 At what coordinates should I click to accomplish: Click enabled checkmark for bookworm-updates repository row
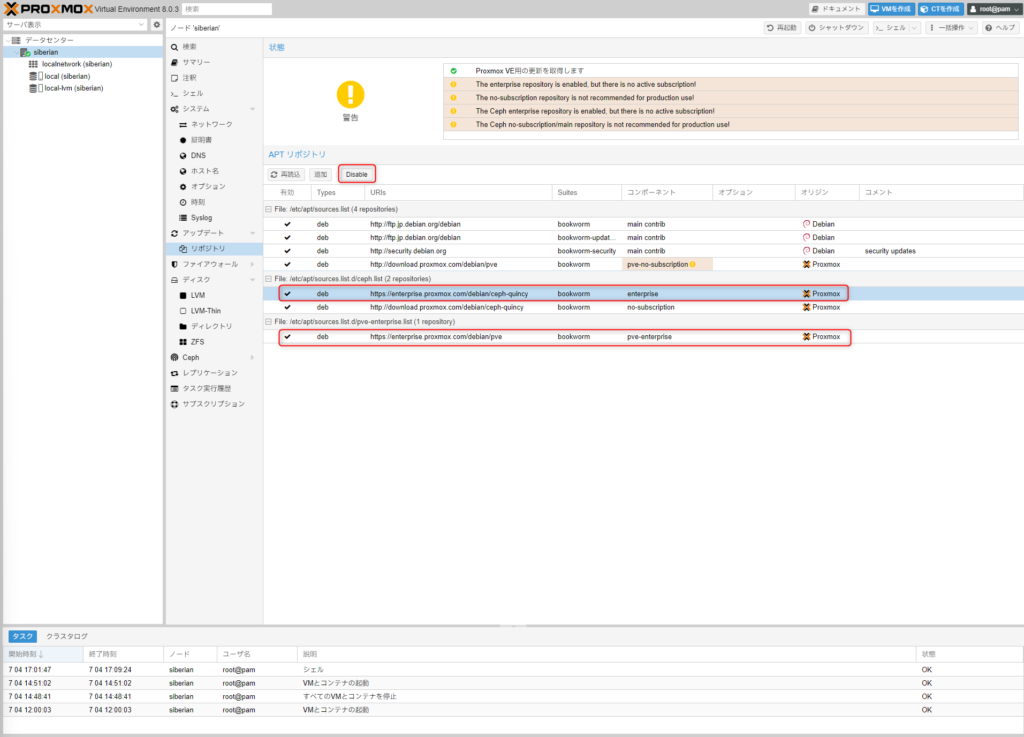coord(287,238)
